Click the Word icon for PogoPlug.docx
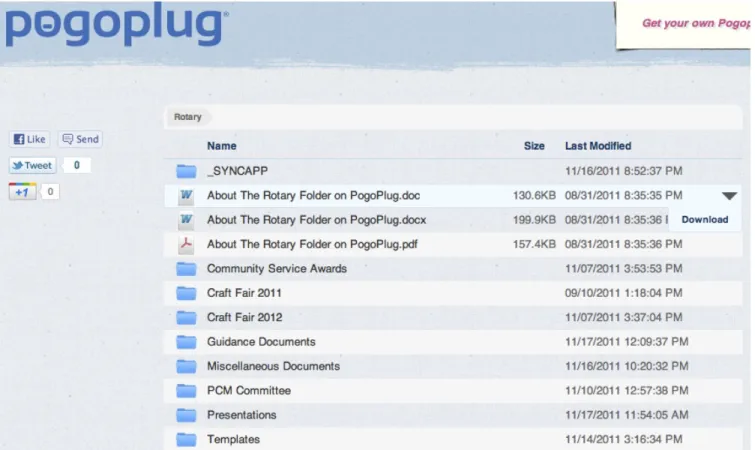The image size is (755, 450). [186, 220]
